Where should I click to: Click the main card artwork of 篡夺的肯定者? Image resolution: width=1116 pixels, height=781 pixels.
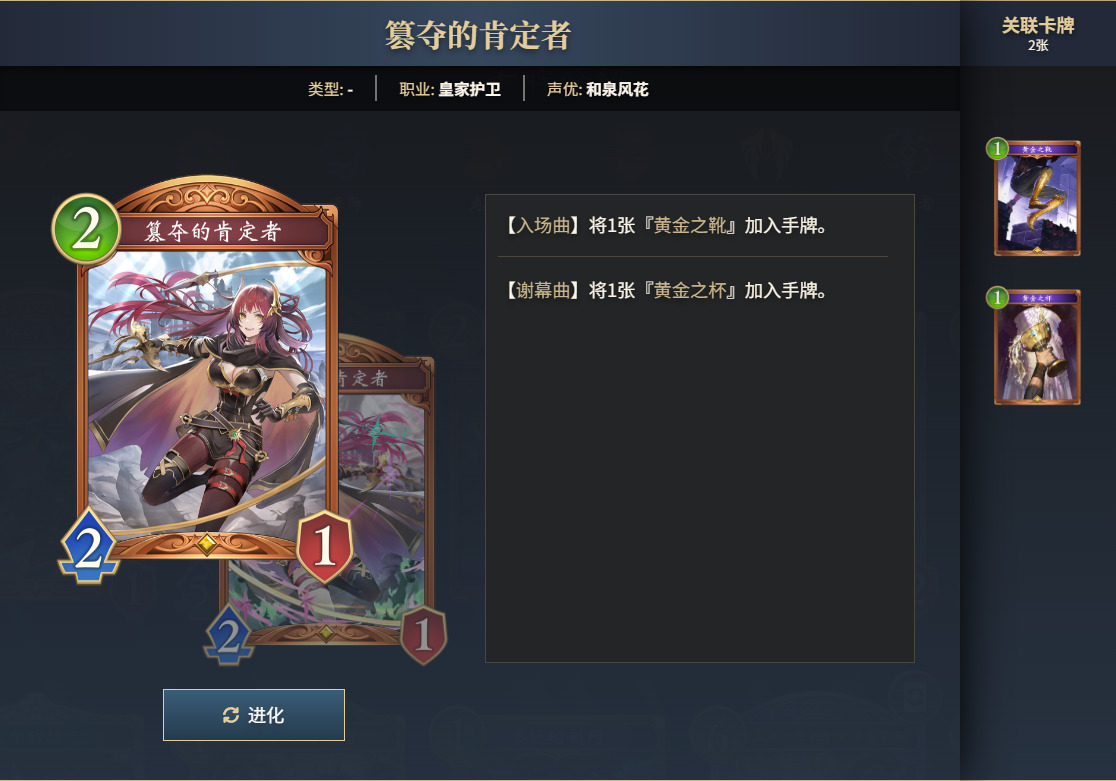pos(206,390)
